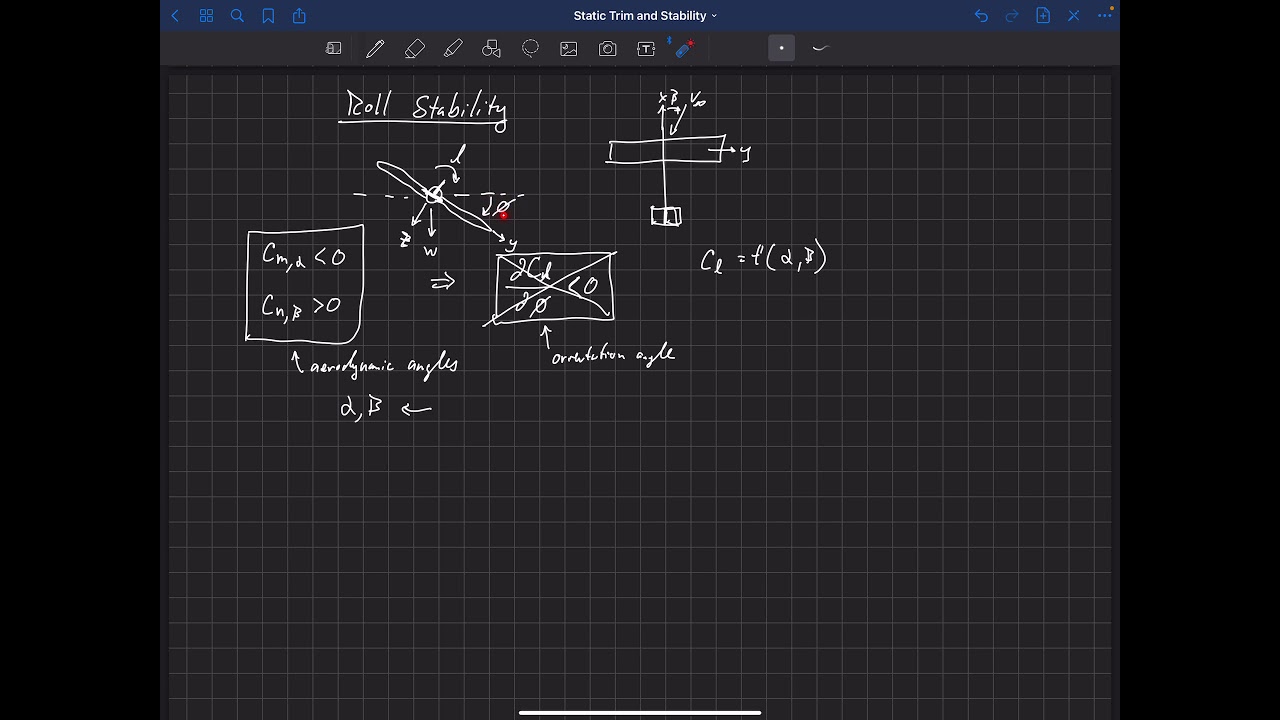Select the Lasso selection tool

click(530, 48)
